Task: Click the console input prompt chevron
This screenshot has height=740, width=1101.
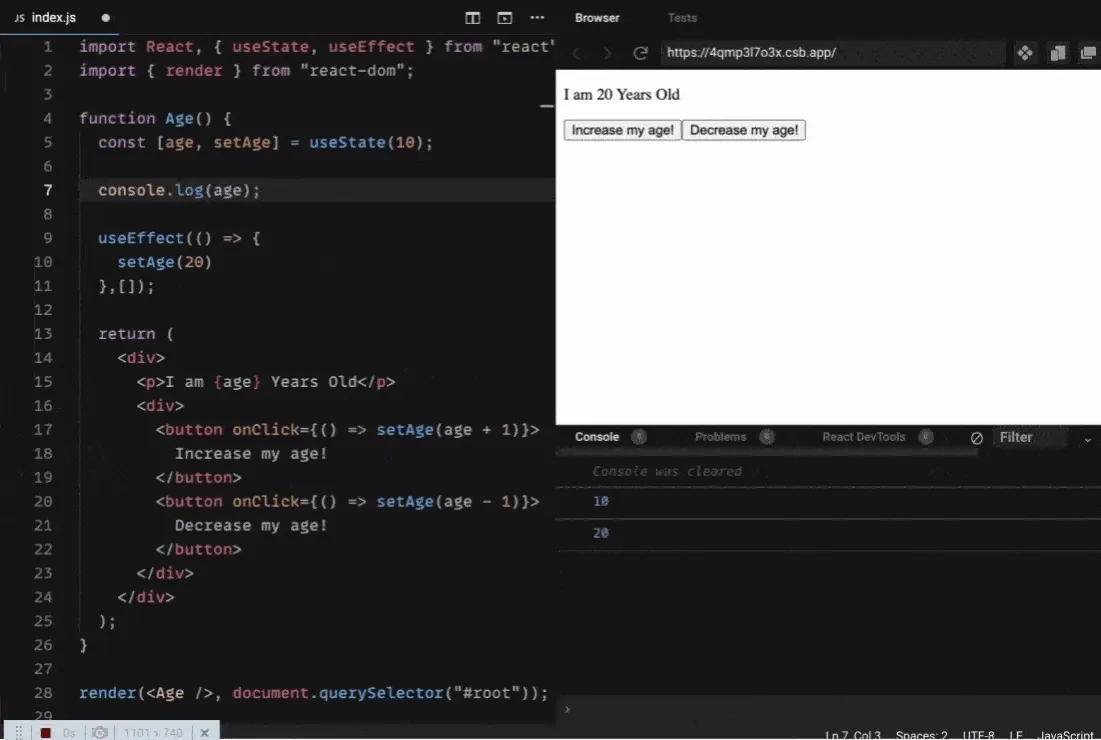Action: (x=567, y=709)
